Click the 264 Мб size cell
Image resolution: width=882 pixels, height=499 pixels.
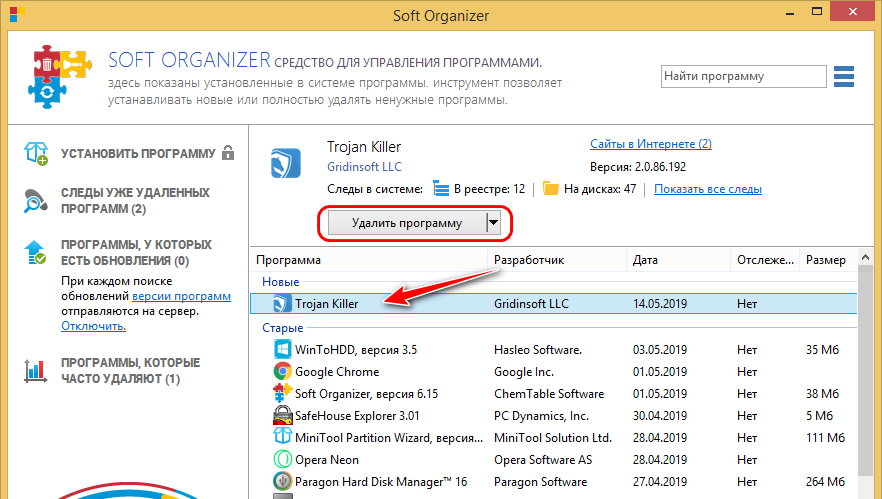pos(825,482)
